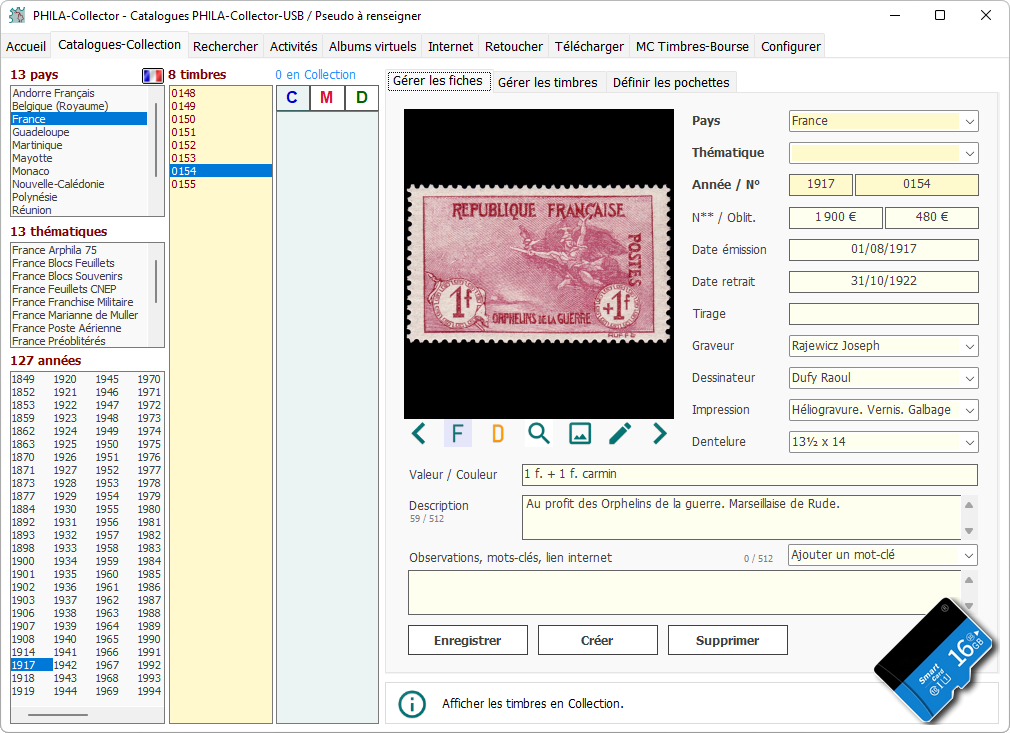Go to the previous stamp arrow

click(x=419, y=433)
